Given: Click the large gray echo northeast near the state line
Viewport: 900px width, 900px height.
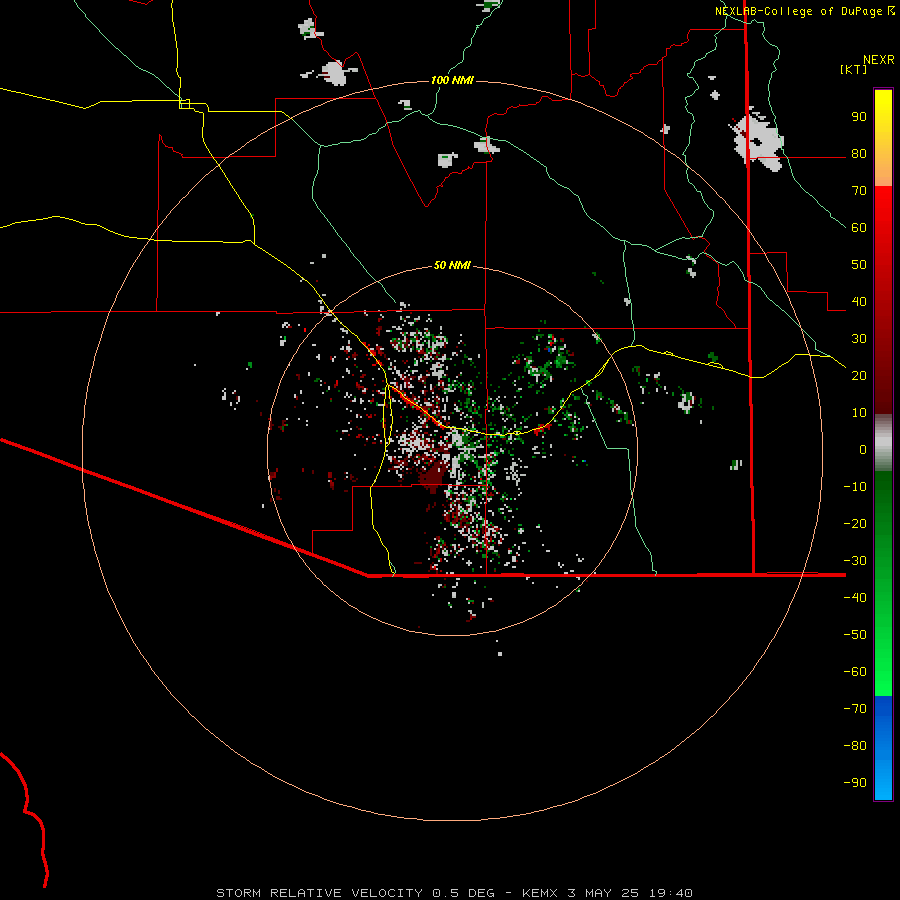Looking at the screenshot, I should tap(757, 139).
